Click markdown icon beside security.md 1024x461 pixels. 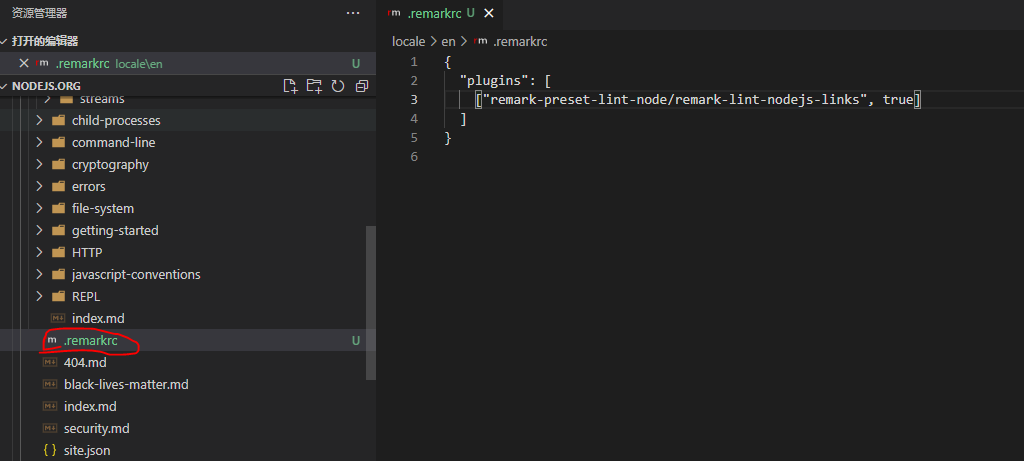coord(50,428)
